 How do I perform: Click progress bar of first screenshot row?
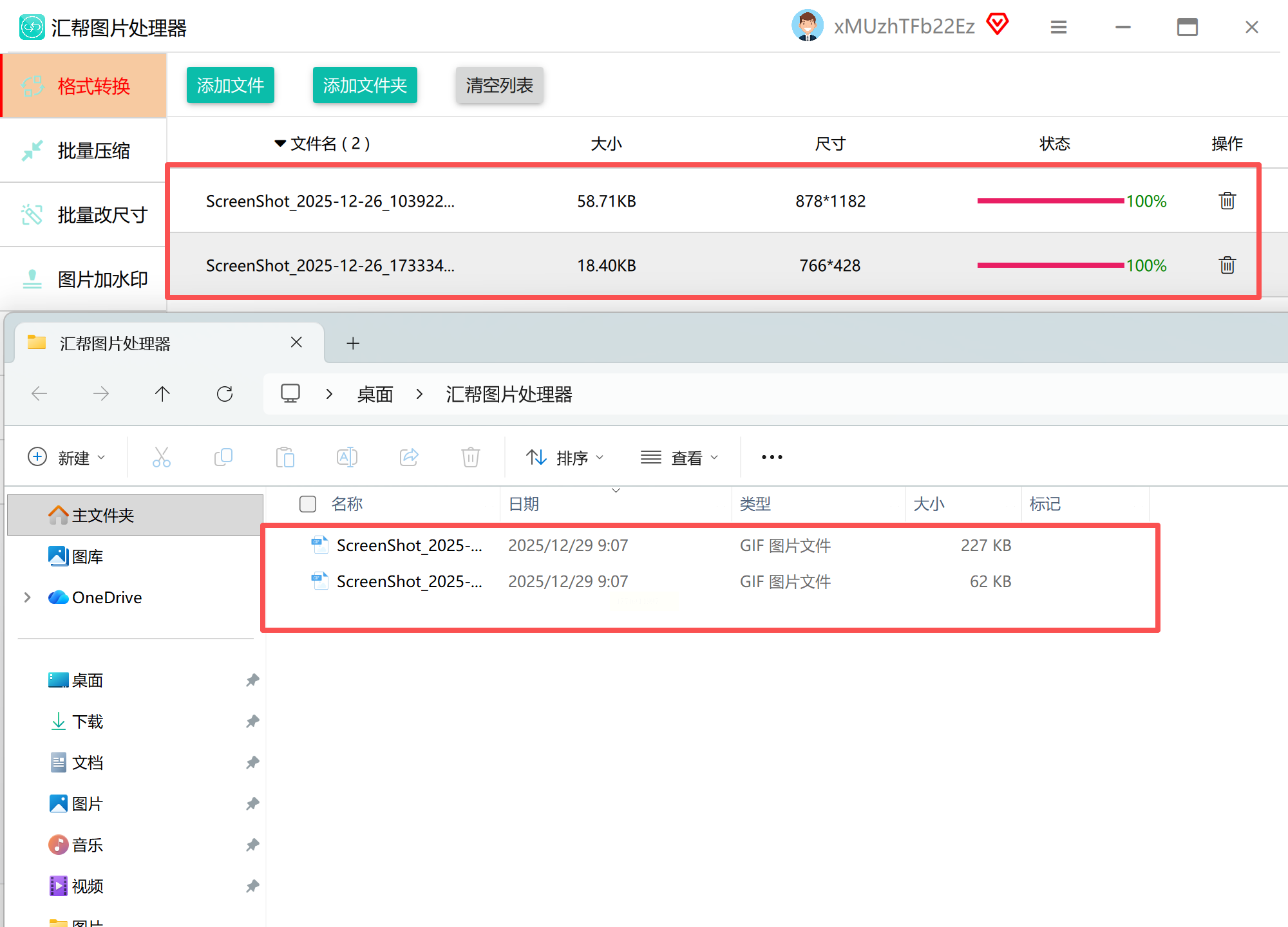click(1050, 201)
